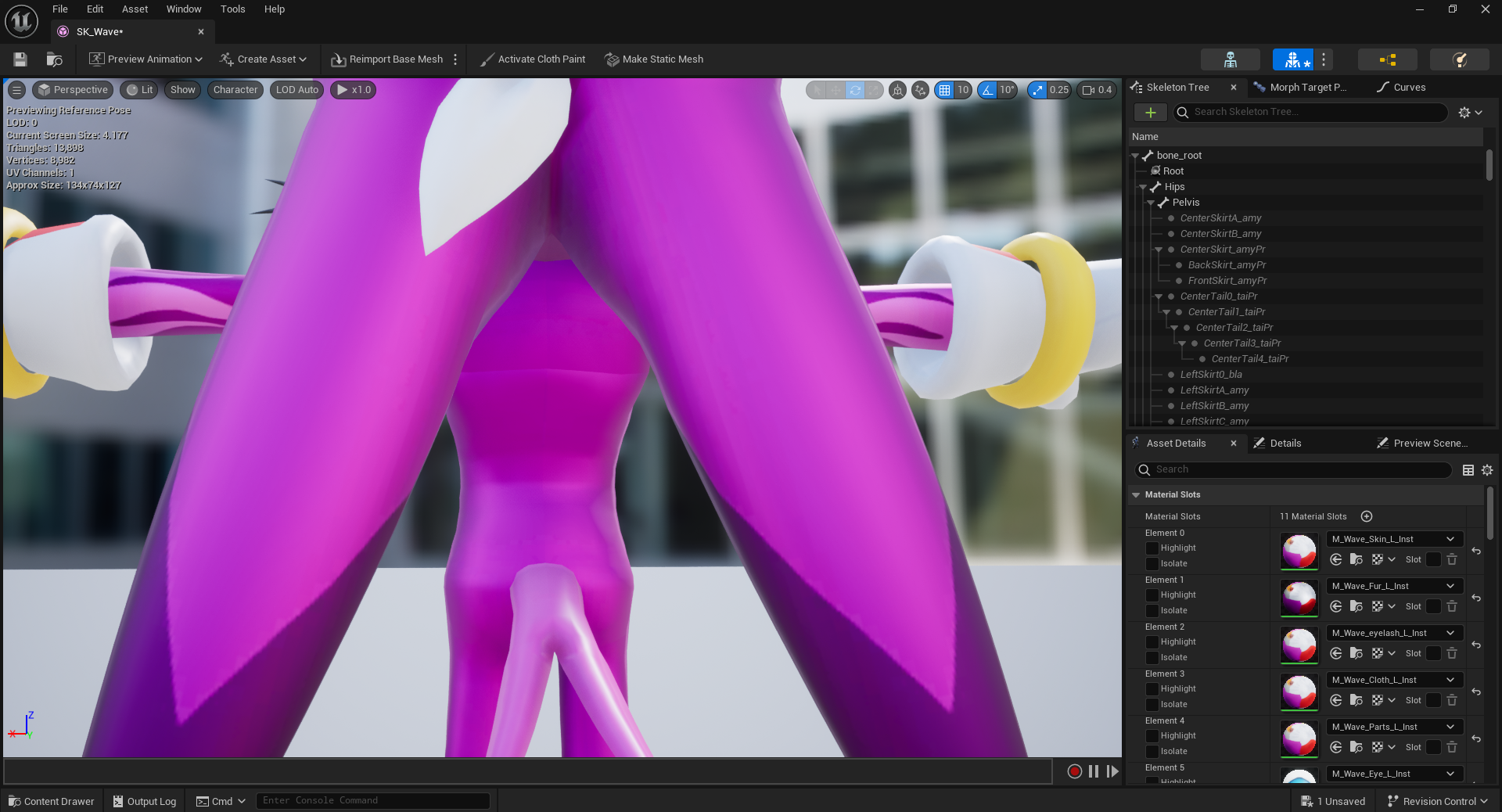Viewport: 1502px width, 812px height.
Task: Open the Create Asset dropdown
Action: tap(263, 59)
